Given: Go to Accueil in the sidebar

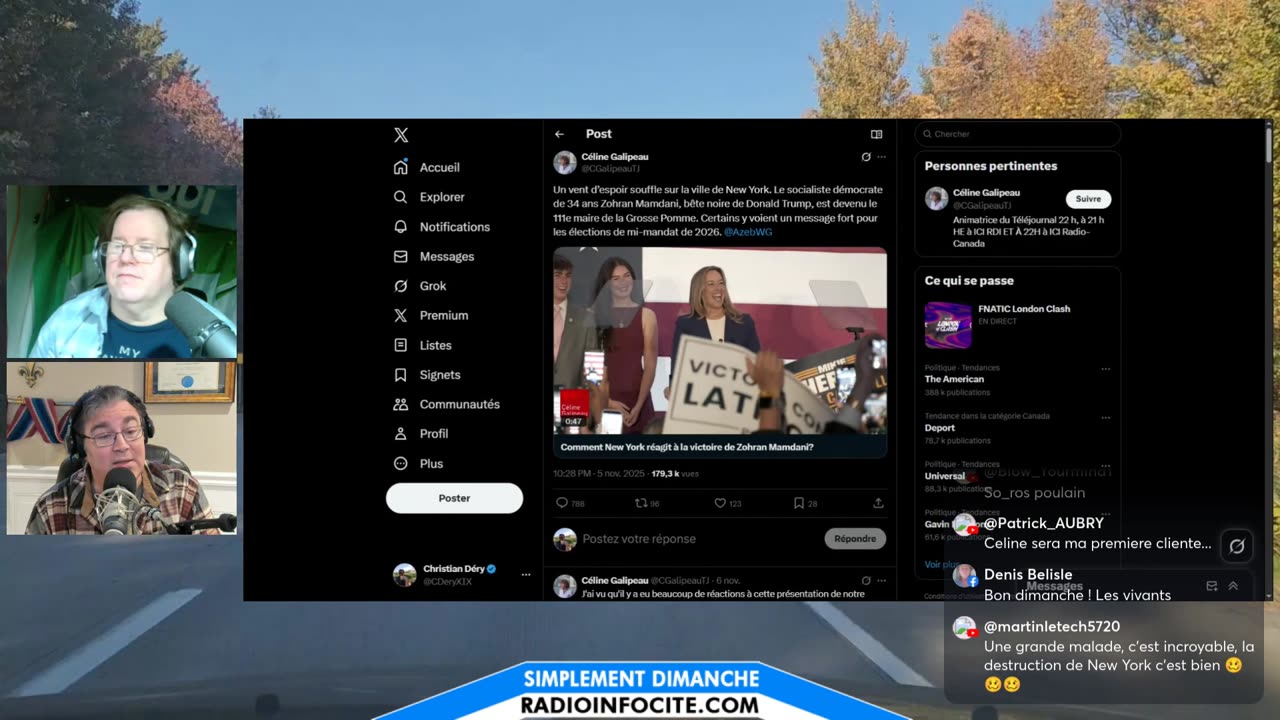Looking at the screenshot, I should [x=427, y=167].
